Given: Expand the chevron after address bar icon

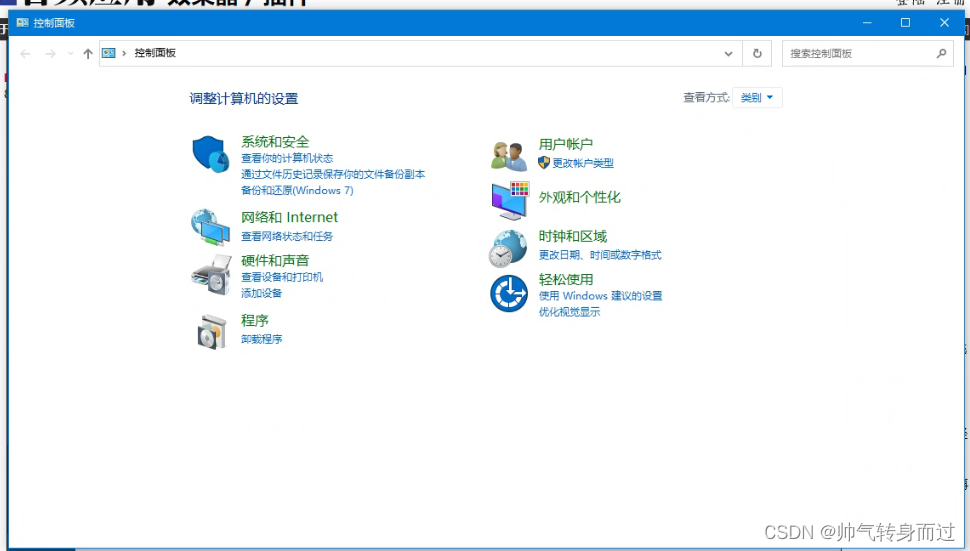Looking at the screenshot, I should tap(124, 53).
